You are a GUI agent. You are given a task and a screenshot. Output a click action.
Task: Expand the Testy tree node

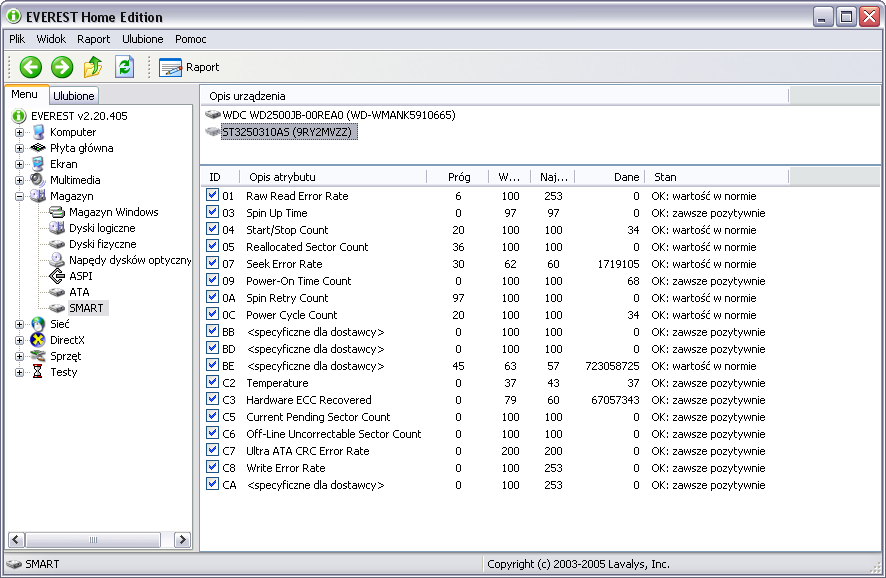19,372
